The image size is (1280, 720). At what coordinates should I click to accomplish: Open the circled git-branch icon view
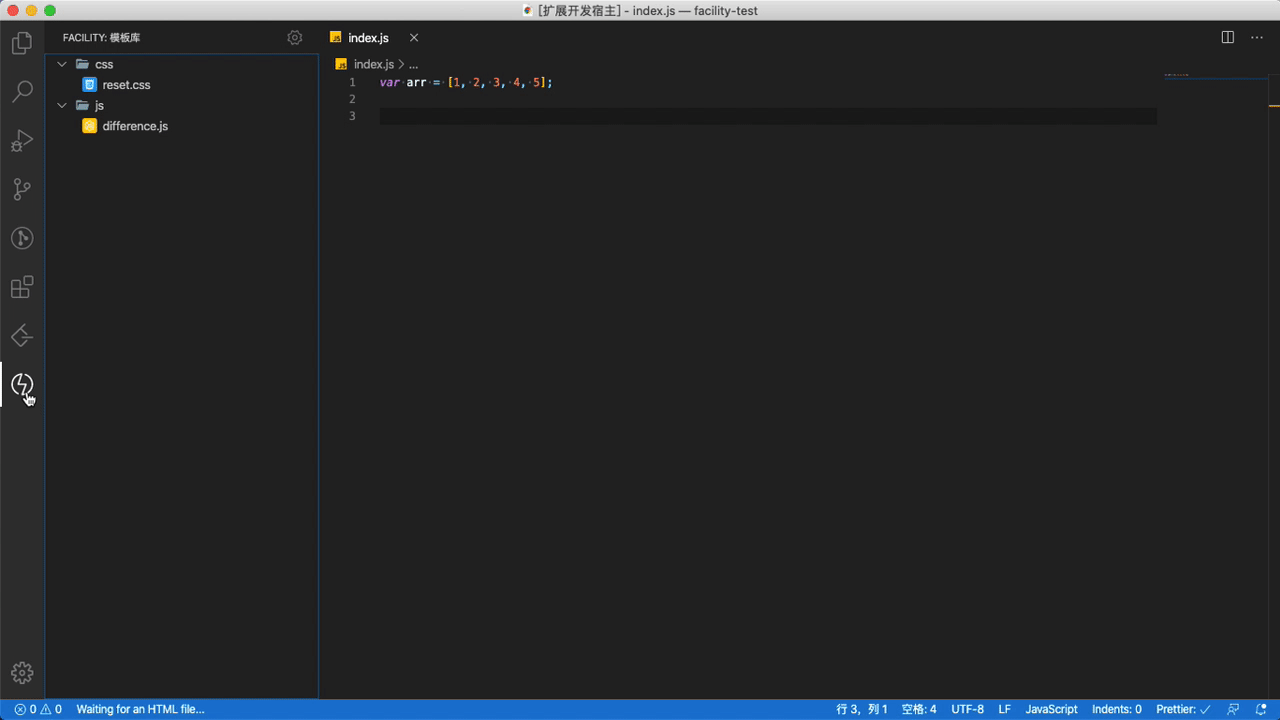pos(22,238)
